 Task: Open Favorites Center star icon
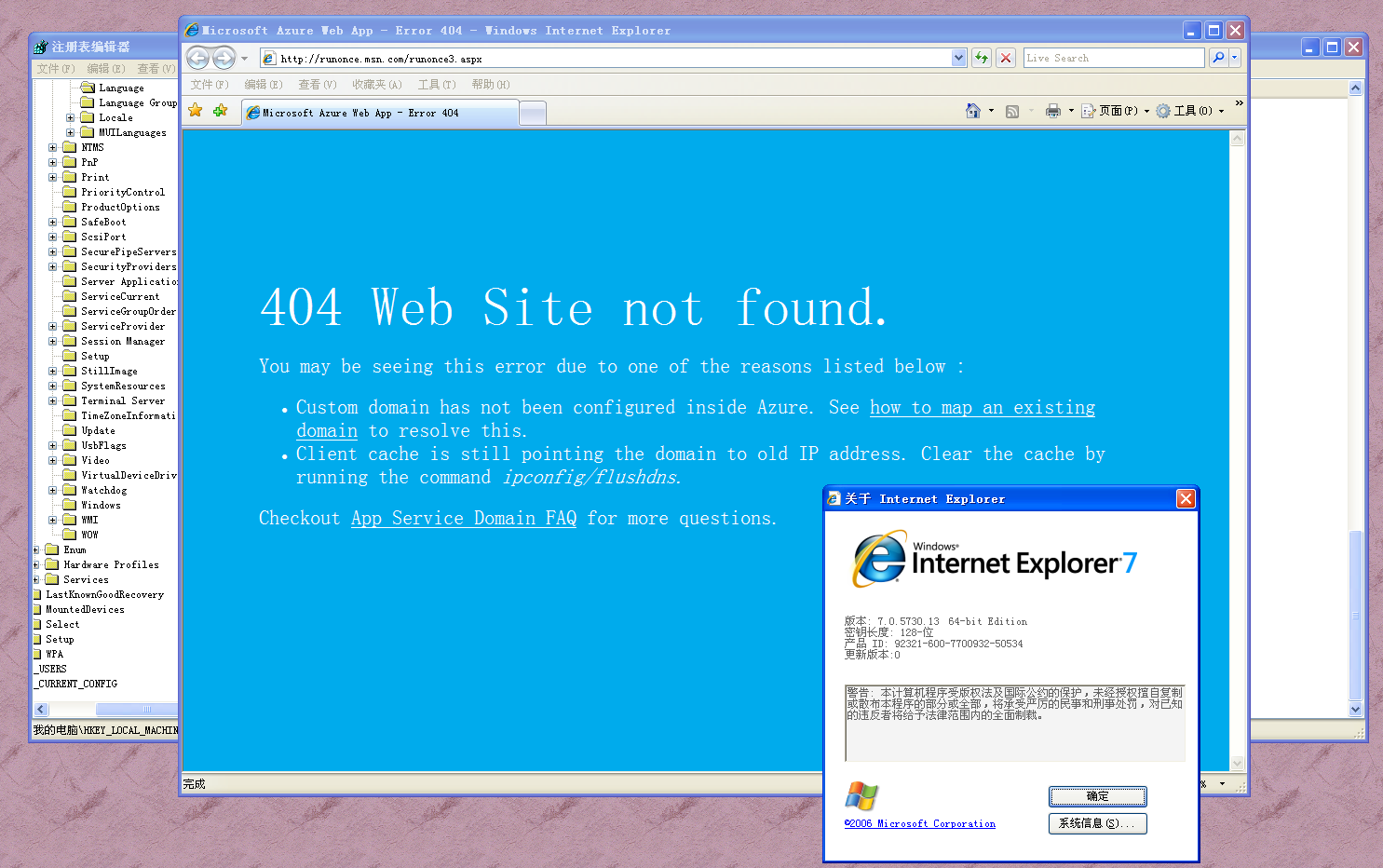(x=196, y=111)
